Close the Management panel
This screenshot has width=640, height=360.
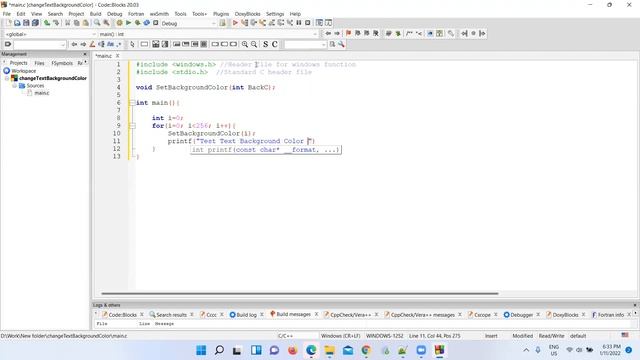pyautogui.click(x=85, y=54)
